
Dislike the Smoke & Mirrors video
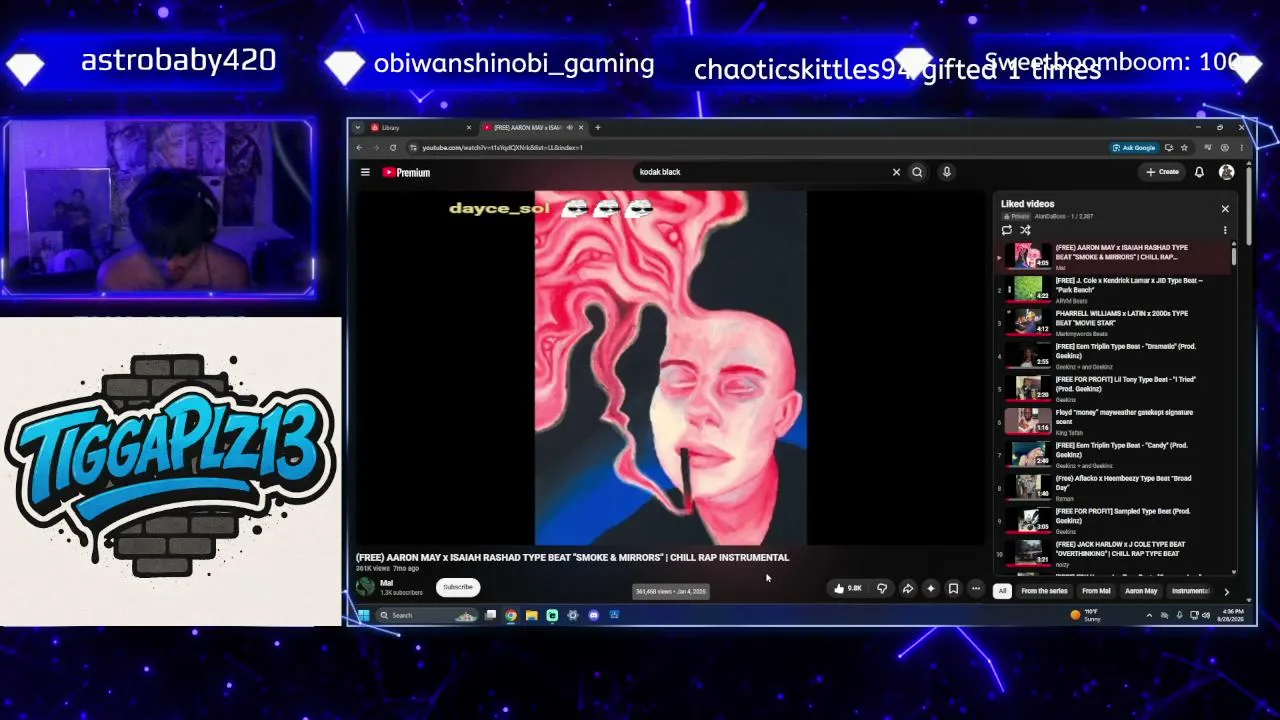tap(881, 588)
